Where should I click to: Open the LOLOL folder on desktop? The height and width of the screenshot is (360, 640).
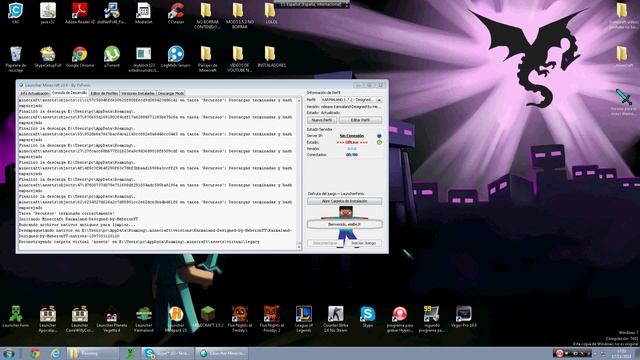[271, 13]
